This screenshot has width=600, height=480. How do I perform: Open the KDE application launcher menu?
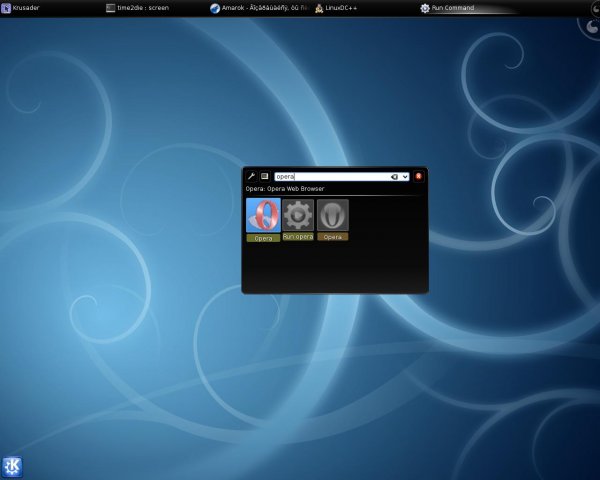(14, 465)
